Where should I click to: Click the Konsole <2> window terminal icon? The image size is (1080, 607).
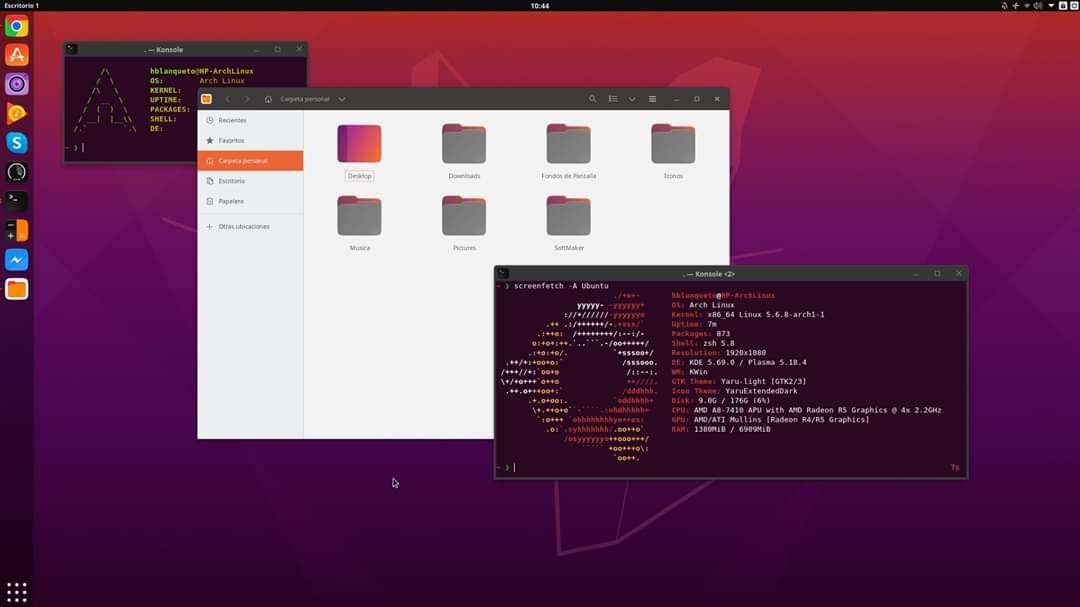[x=503, y=274]
